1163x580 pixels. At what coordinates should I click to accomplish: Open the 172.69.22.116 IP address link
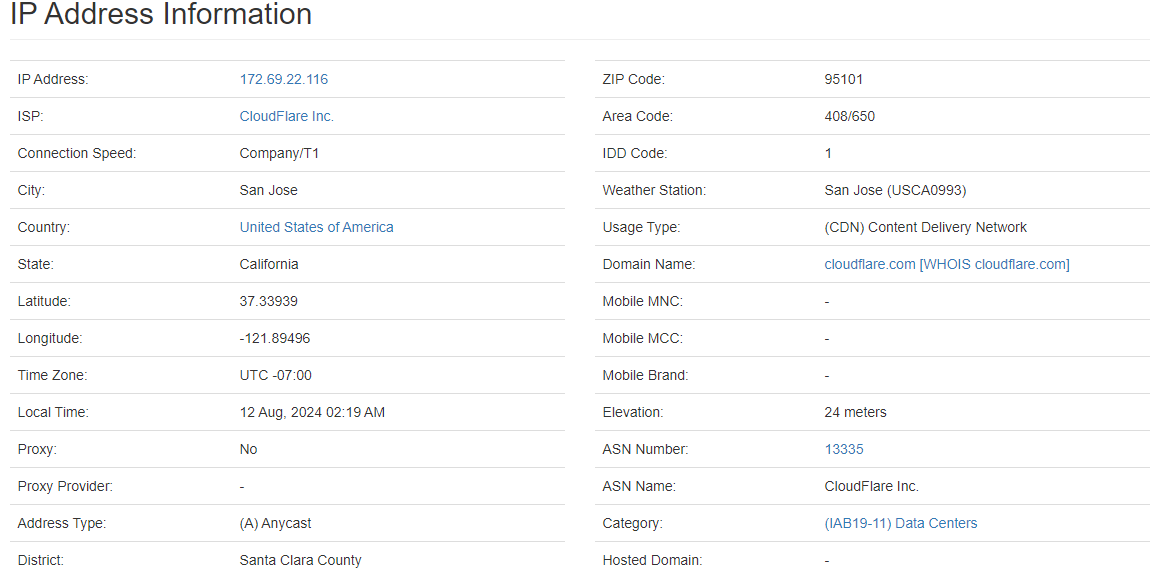click(x=283, y=79)
